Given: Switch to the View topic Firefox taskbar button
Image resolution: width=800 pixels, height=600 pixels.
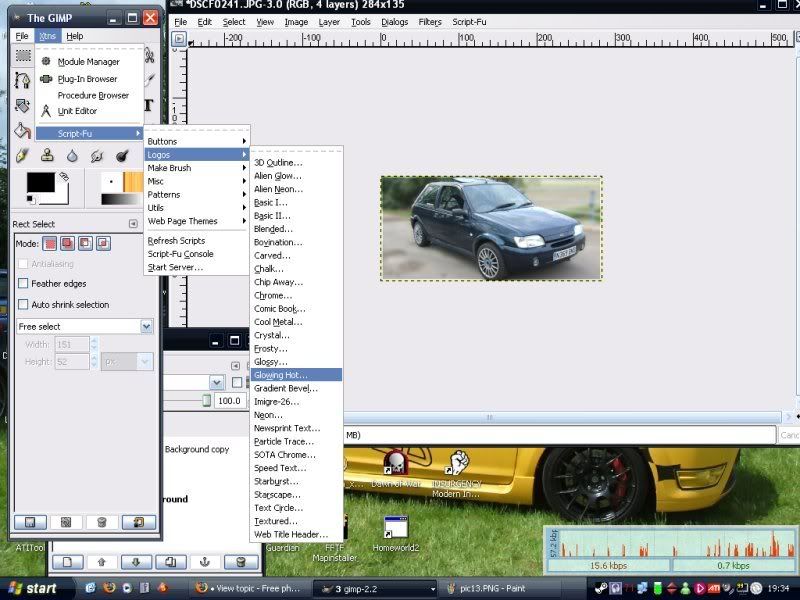Looking at the screenshot, I should pyautogui.click(x=250, y=588).
